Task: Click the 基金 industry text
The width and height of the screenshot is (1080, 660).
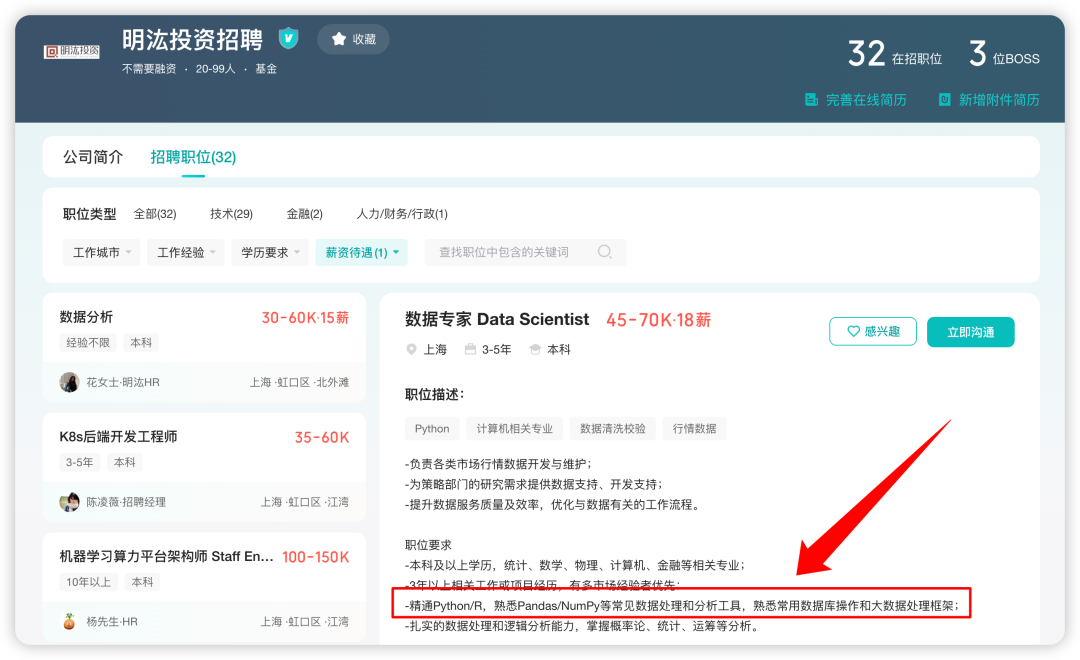Action: coord(266,69)
